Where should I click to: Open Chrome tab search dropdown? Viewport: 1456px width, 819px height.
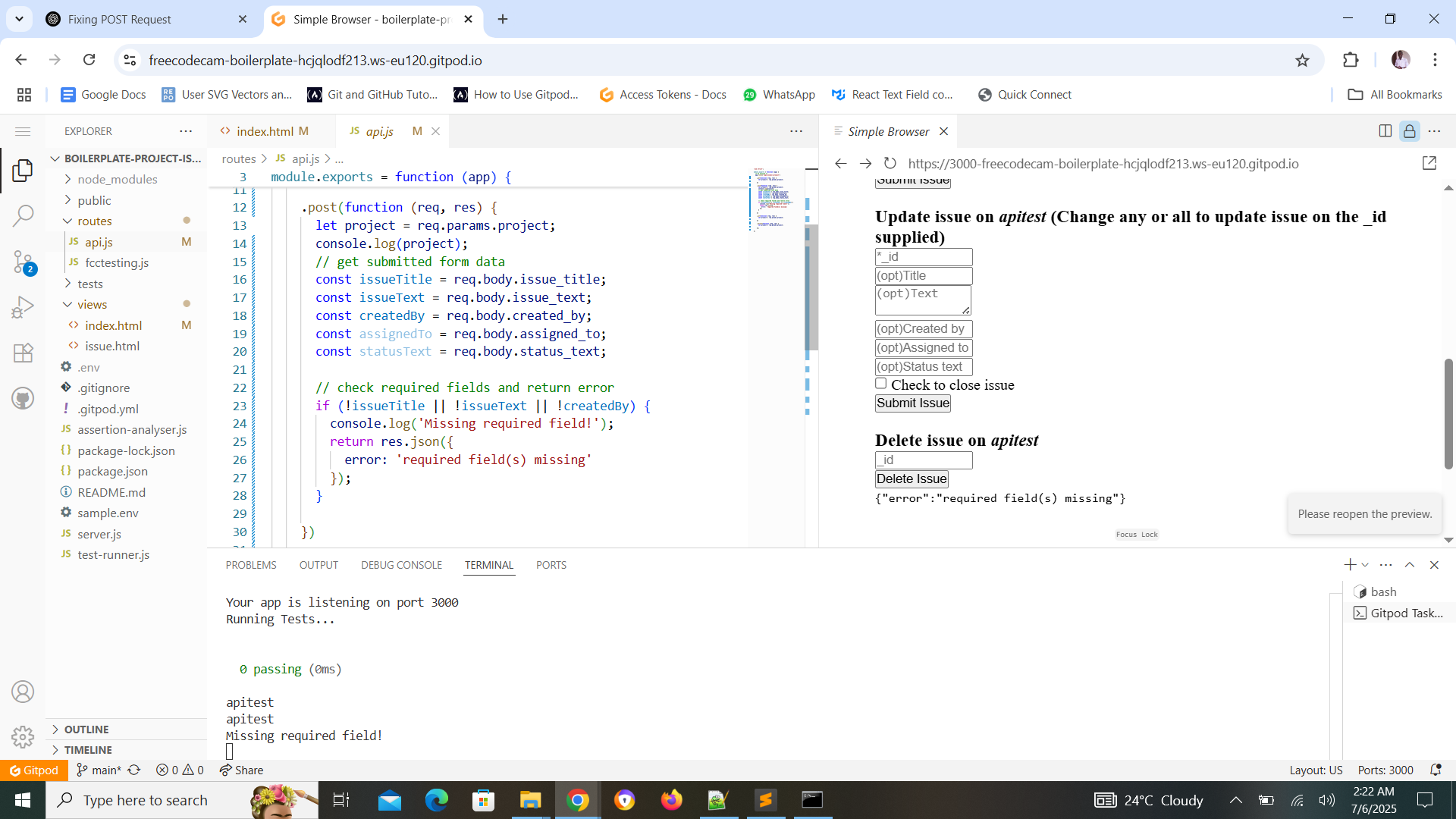coord(19,19)
